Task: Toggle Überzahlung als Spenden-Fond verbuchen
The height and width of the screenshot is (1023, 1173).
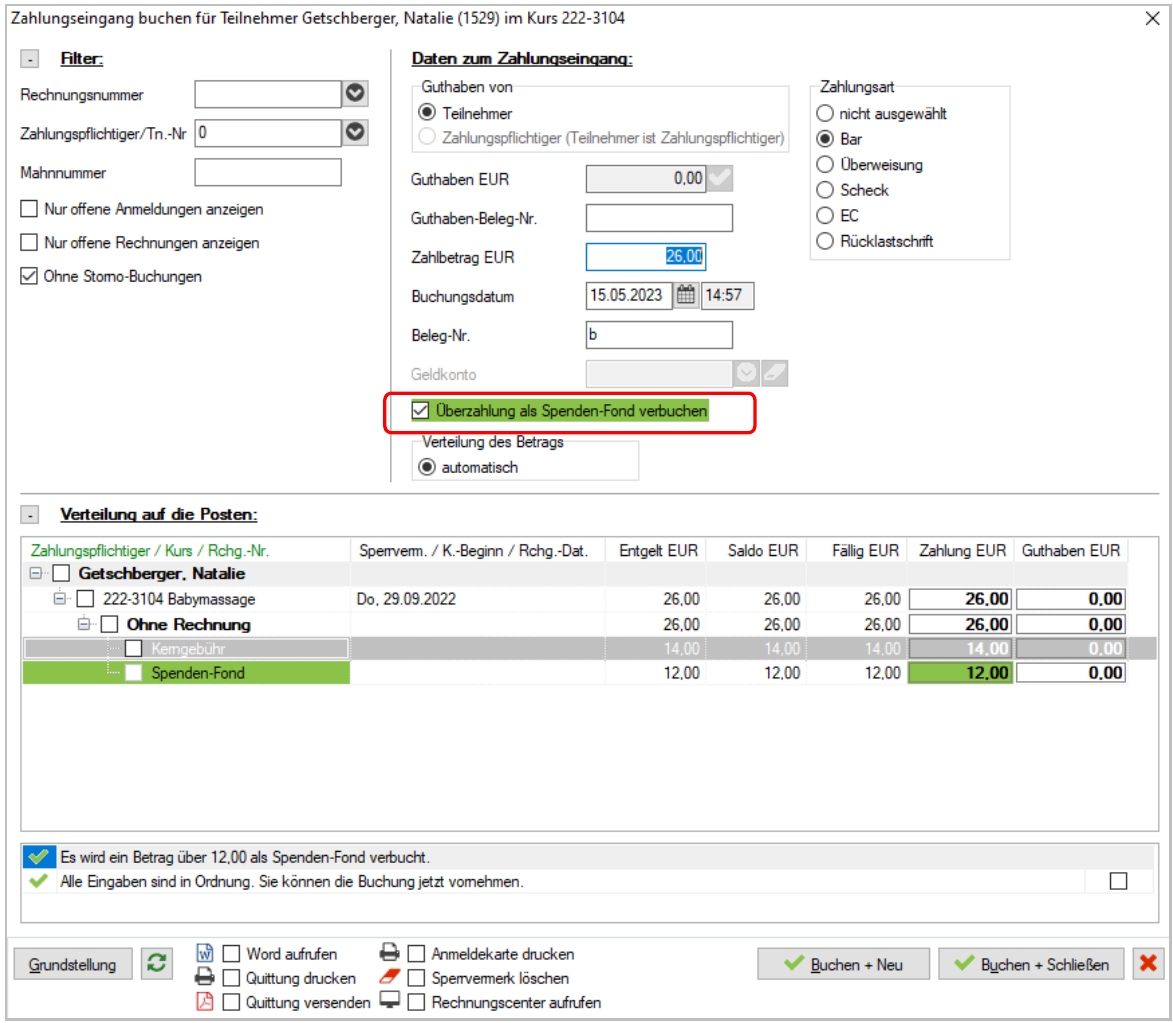Action: (x=420, y=410)
